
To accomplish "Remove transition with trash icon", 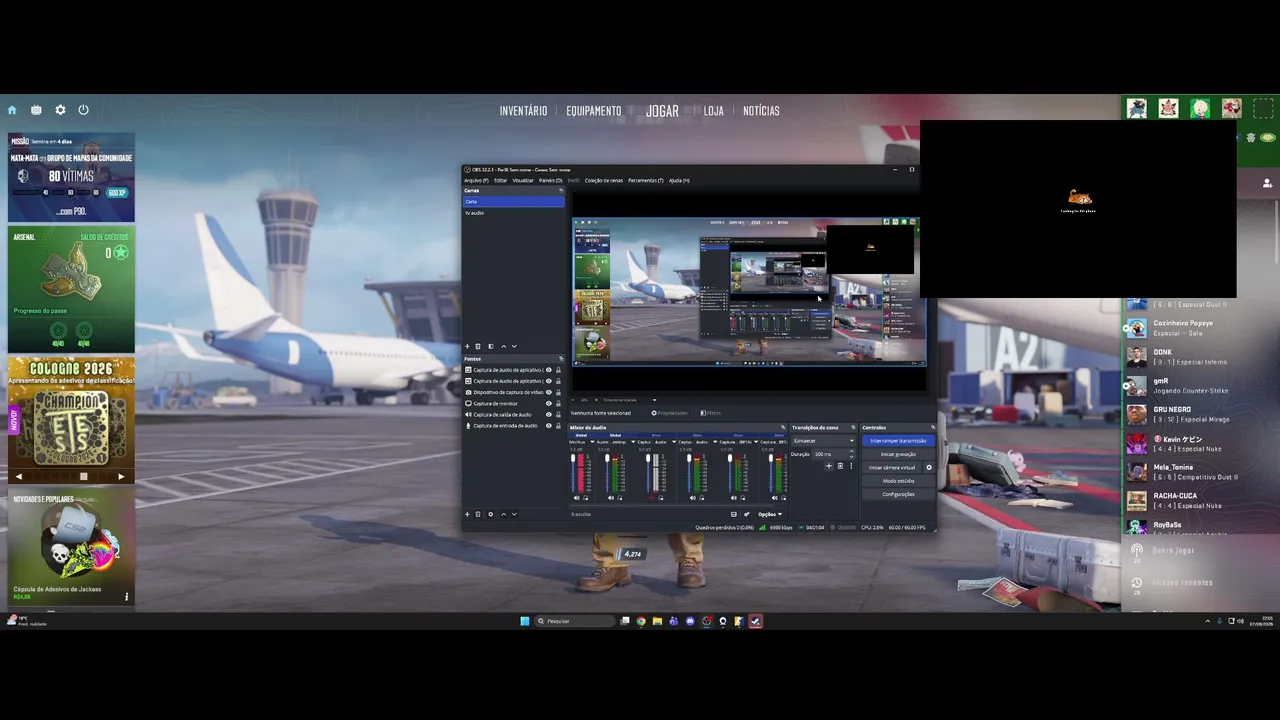I will (x=840, y=466).
